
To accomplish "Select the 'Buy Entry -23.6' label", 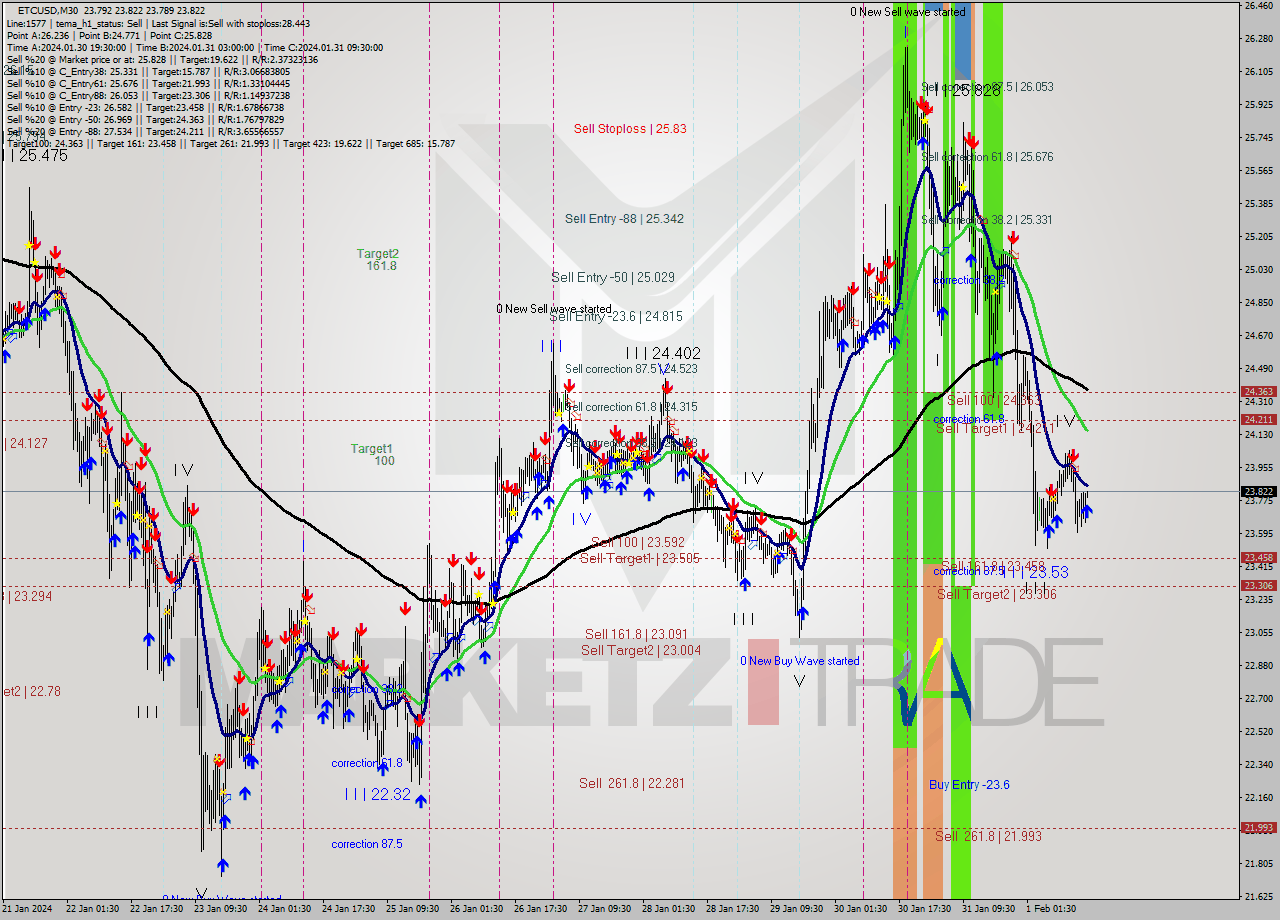I will (969, 785).
